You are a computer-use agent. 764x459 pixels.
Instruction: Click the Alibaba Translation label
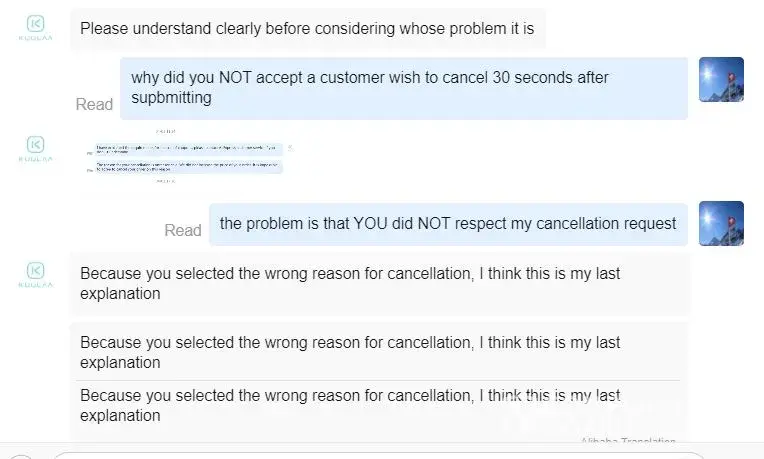tap(628, 441)
